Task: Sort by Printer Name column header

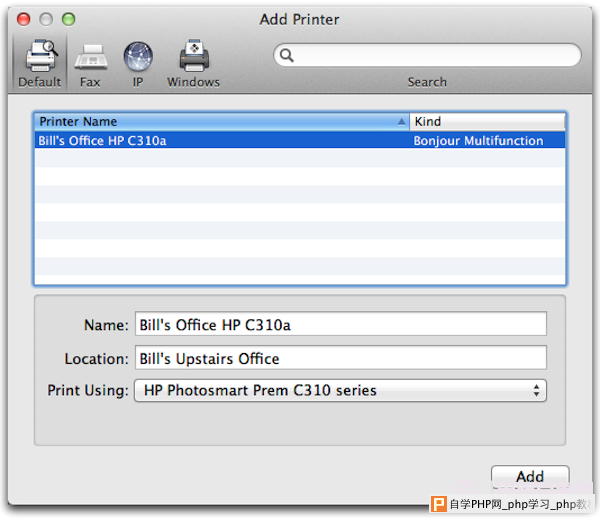Action: pyautogui.click(x=222, y=122)
